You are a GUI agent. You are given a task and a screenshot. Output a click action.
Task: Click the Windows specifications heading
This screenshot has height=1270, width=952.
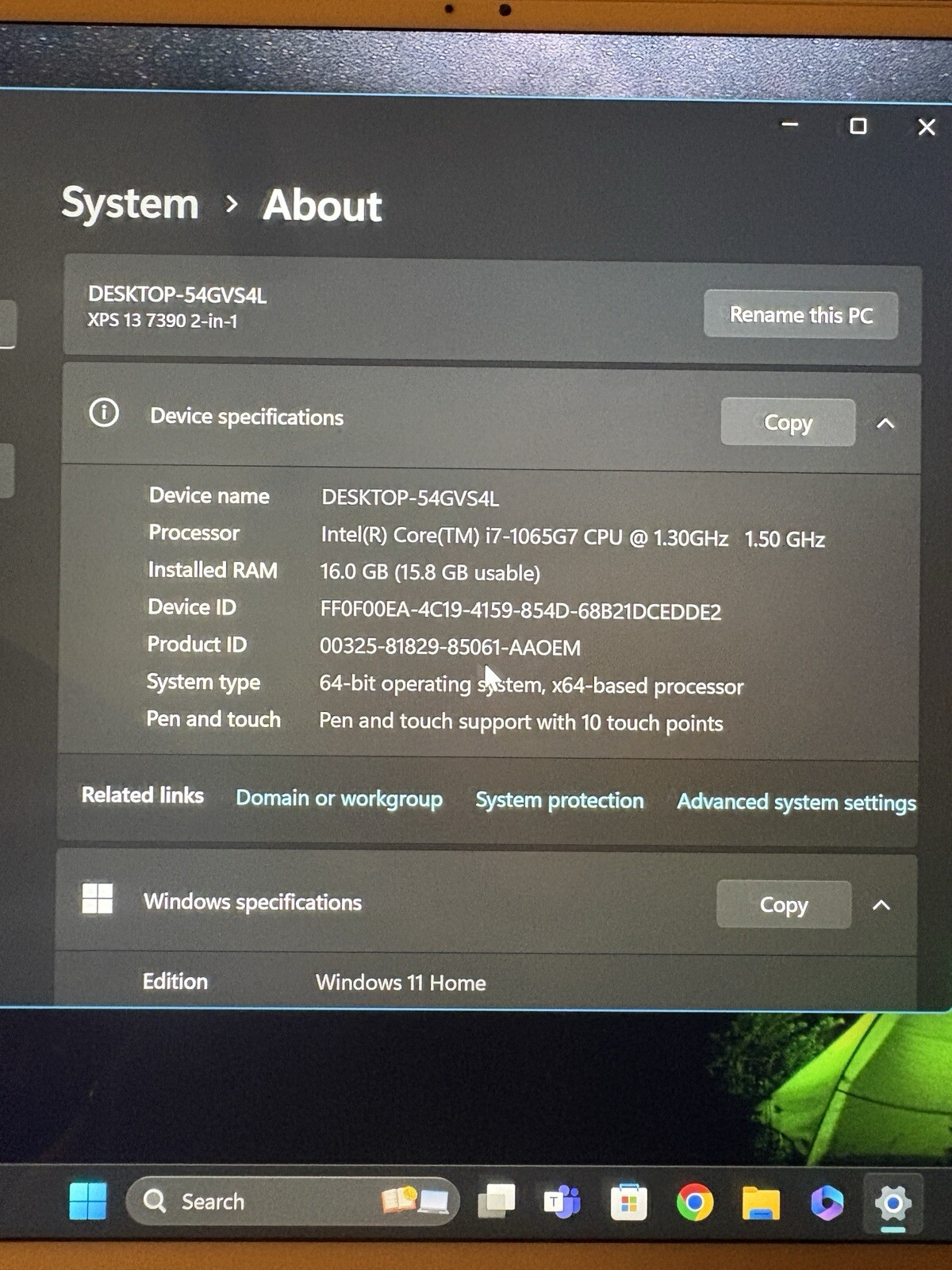pos(252,902)
